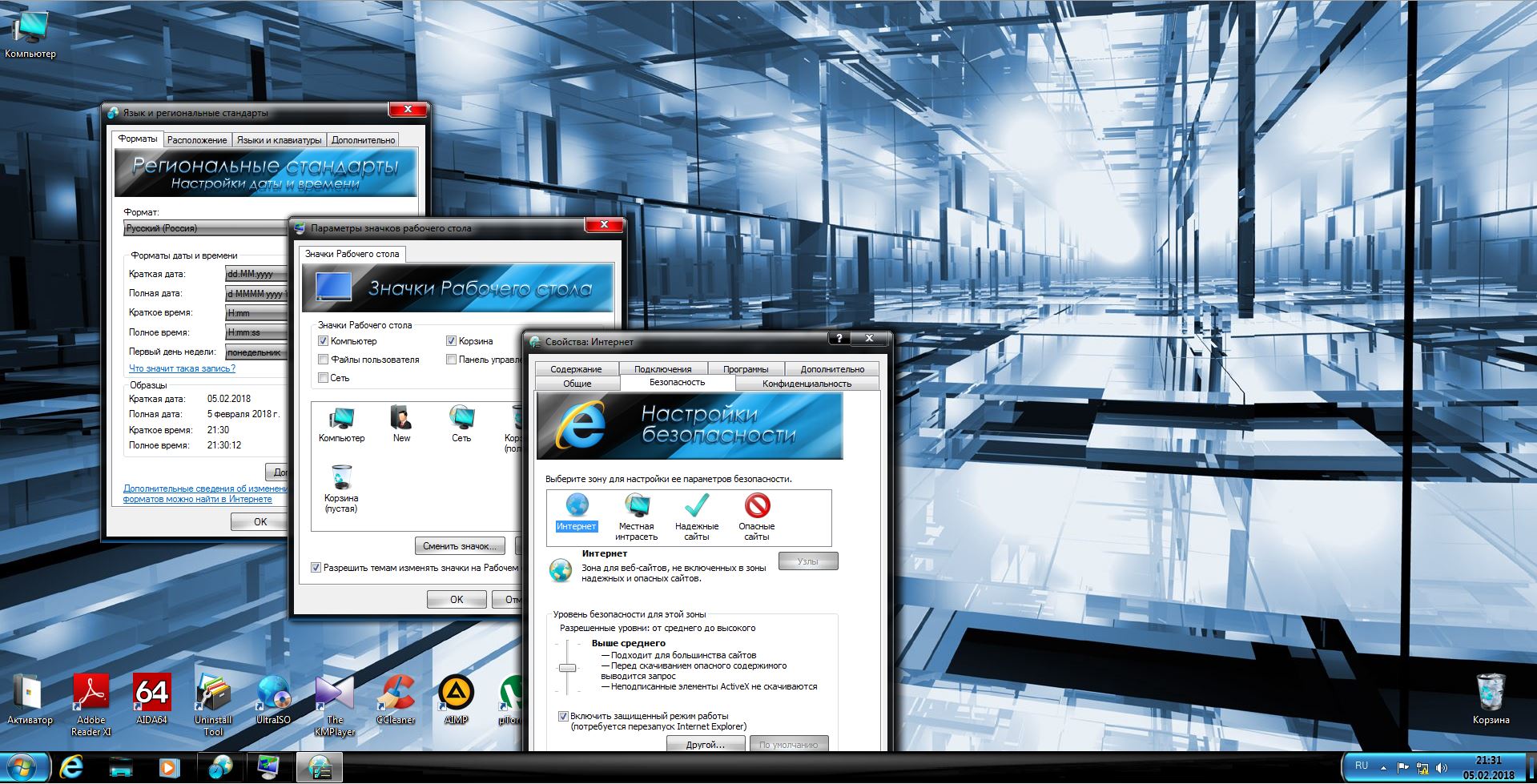Launch the AIDA64 desktop shortcut
This screenshot has height=784, width=1537.
(151, 698)
